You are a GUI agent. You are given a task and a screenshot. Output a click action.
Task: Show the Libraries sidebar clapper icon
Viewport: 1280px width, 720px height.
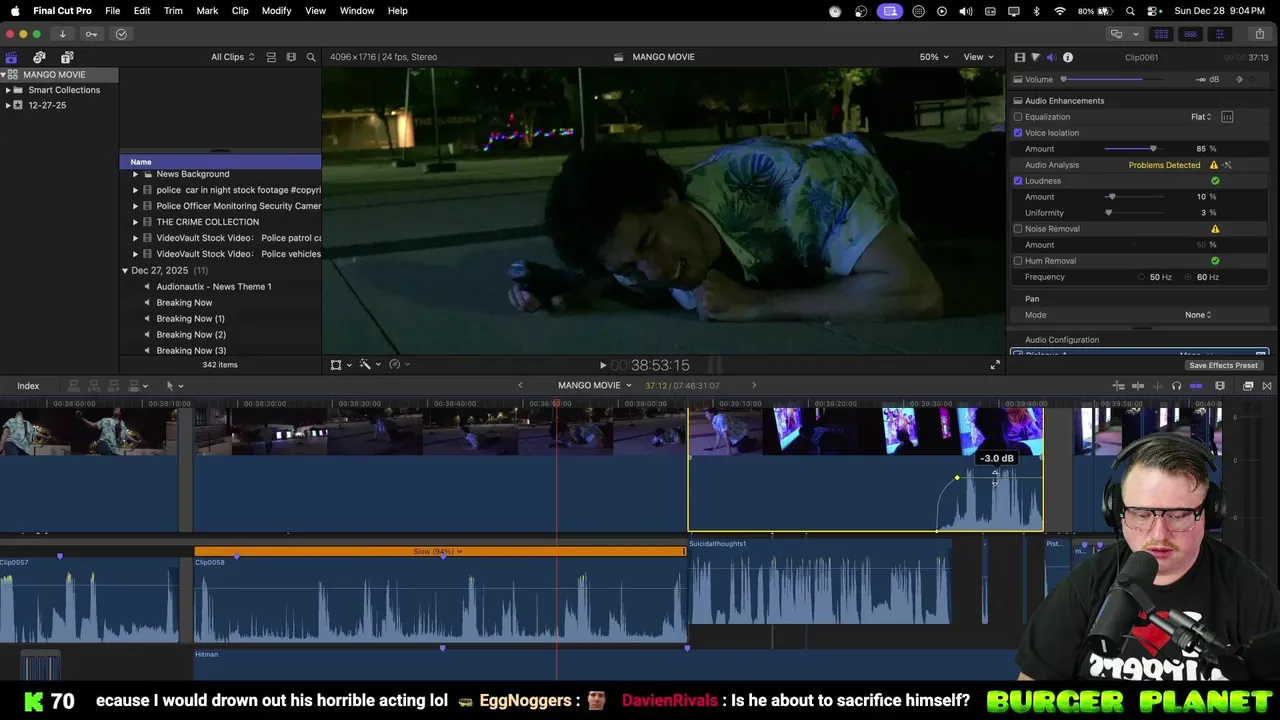[11, 57]
